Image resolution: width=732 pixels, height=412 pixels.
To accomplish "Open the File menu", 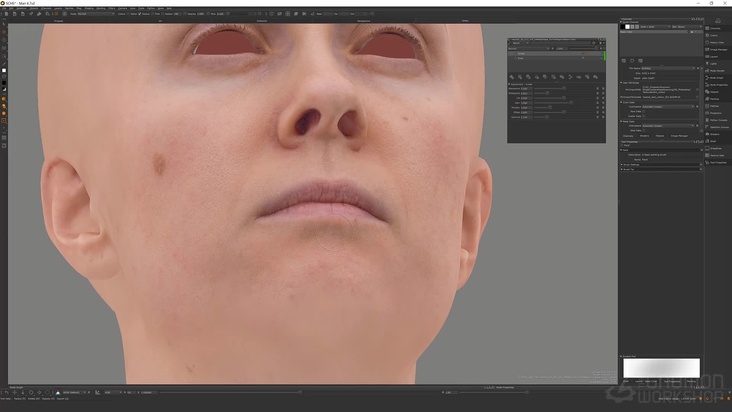I will (5, 8).
